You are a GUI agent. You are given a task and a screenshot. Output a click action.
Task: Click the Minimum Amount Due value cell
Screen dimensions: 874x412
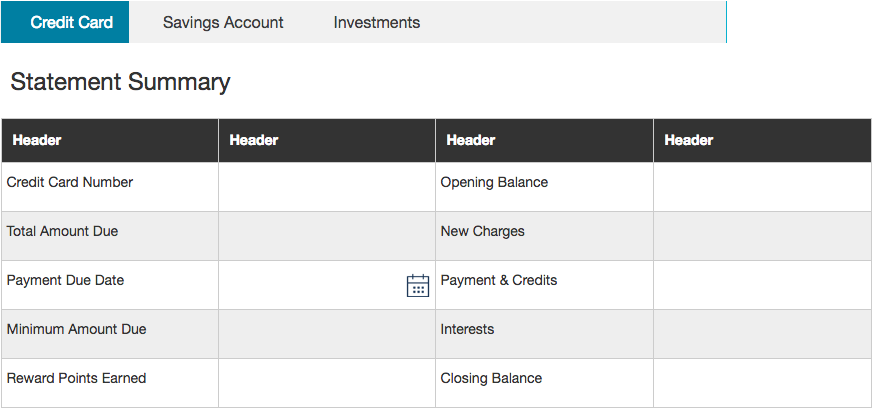[327, 334]
